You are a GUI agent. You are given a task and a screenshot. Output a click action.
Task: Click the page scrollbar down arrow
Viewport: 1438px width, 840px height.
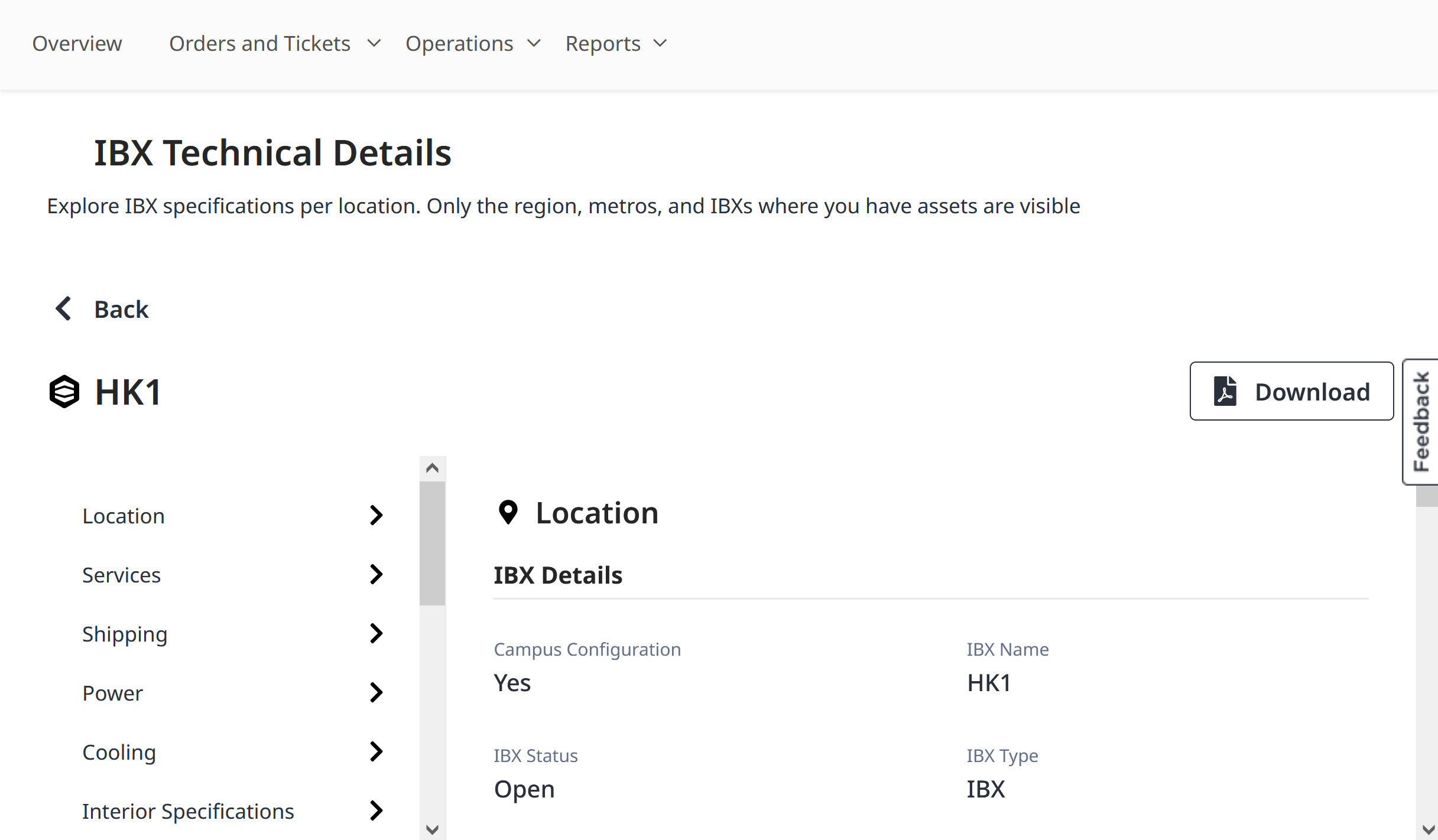point(1428,829)
